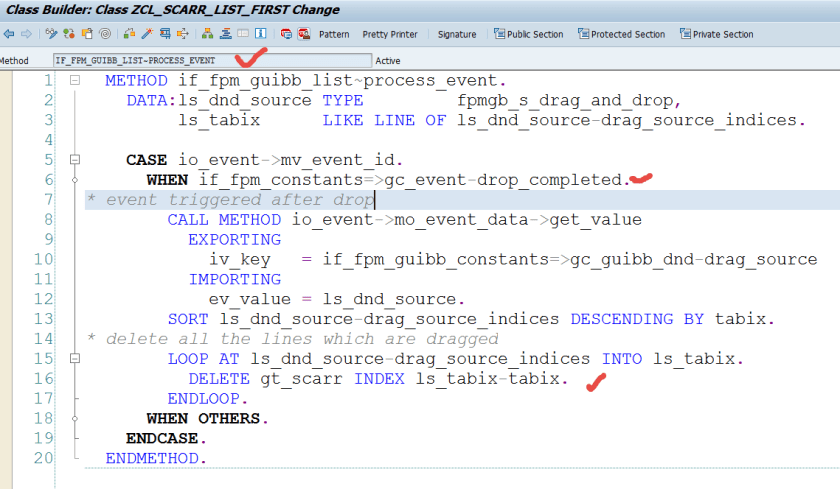Click the Protected Section icon
Viewport: 840px width, 489px height.
[x=583, y=34]
